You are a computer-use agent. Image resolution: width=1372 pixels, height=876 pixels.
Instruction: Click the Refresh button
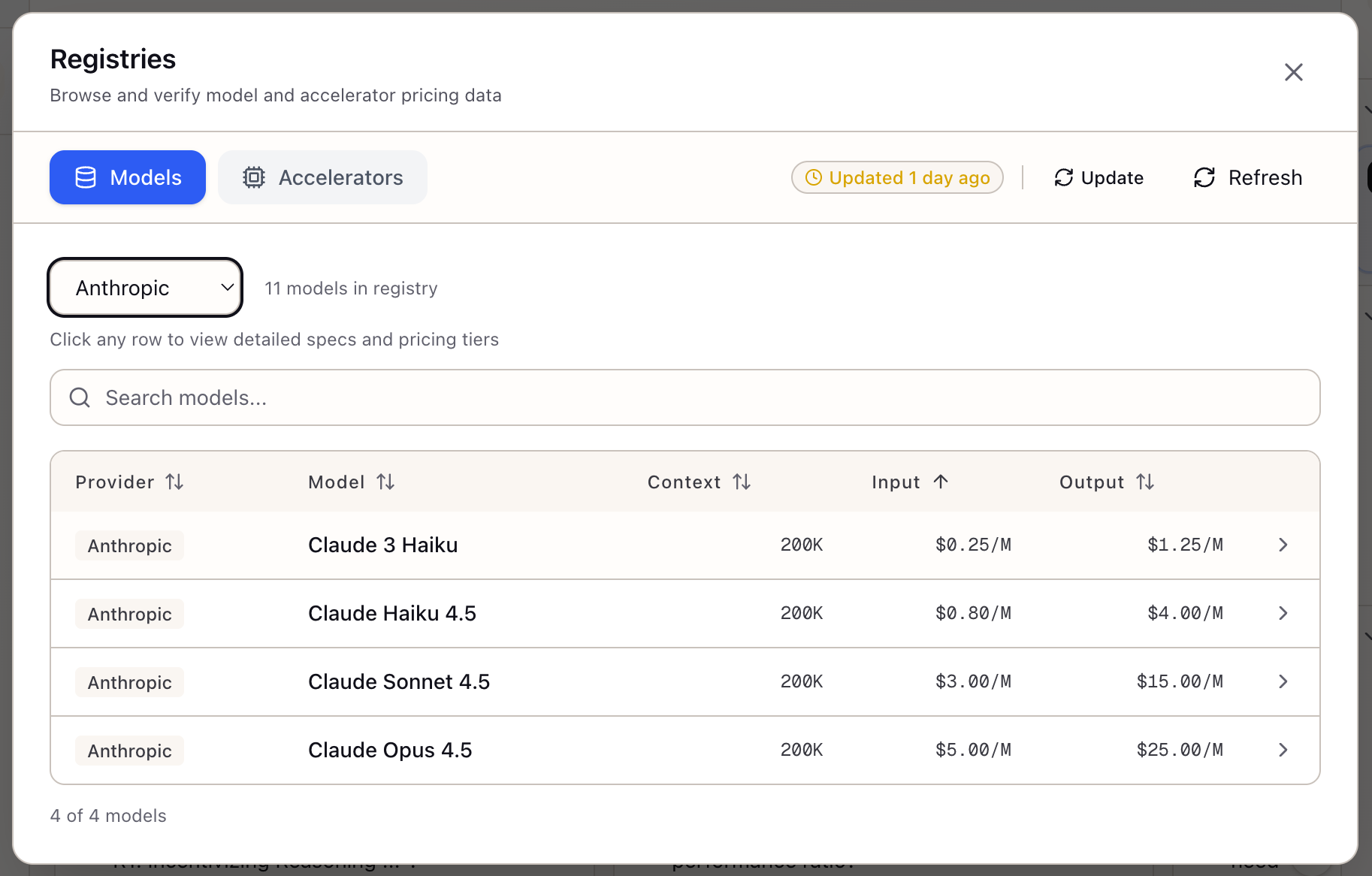(x=1247, y=177)
